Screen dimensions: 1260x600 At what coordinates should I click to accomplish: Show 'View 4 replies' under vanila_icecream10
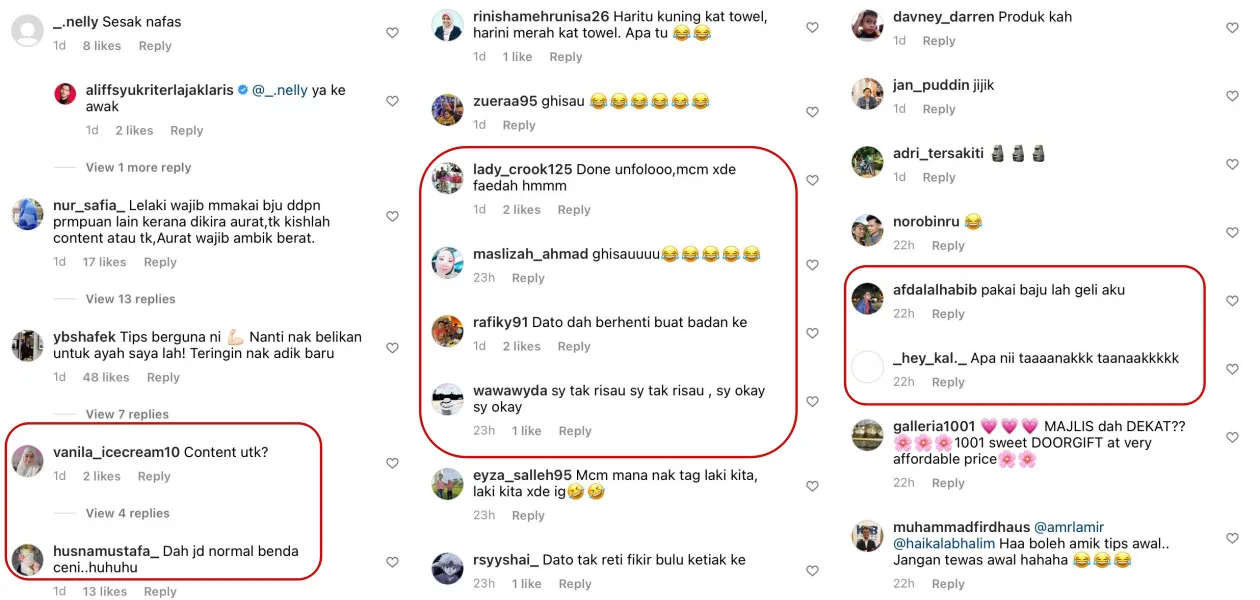pyautogui.click(x=127, y=513)
